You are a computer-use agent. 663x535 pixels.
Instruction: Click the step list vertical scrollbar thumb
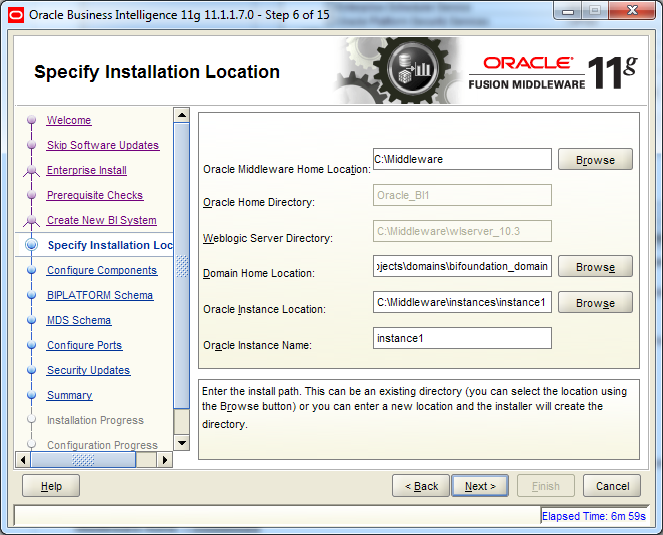182,266
